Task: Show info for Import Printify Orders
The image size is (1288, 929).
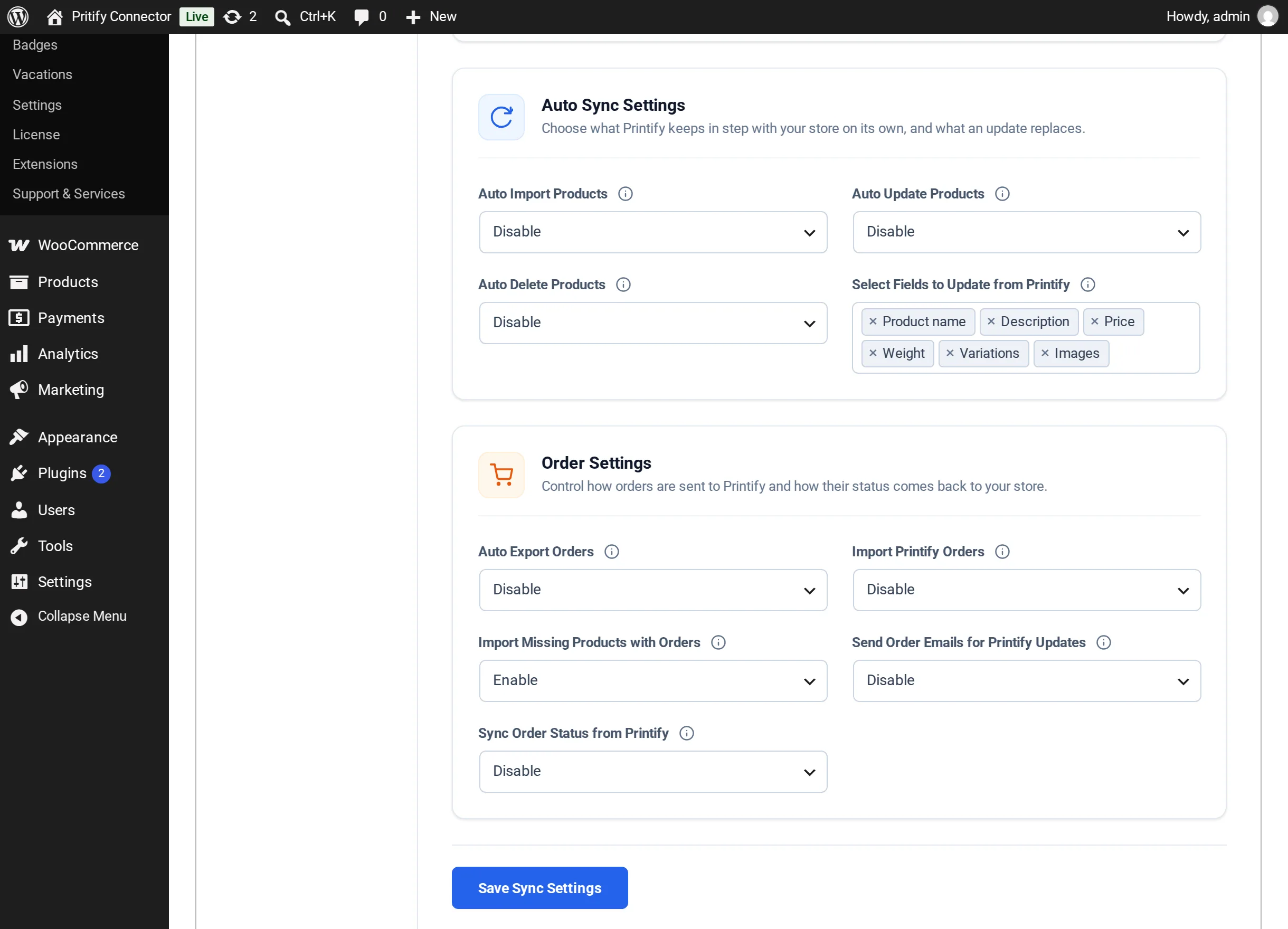Action: coord(1002,552)
